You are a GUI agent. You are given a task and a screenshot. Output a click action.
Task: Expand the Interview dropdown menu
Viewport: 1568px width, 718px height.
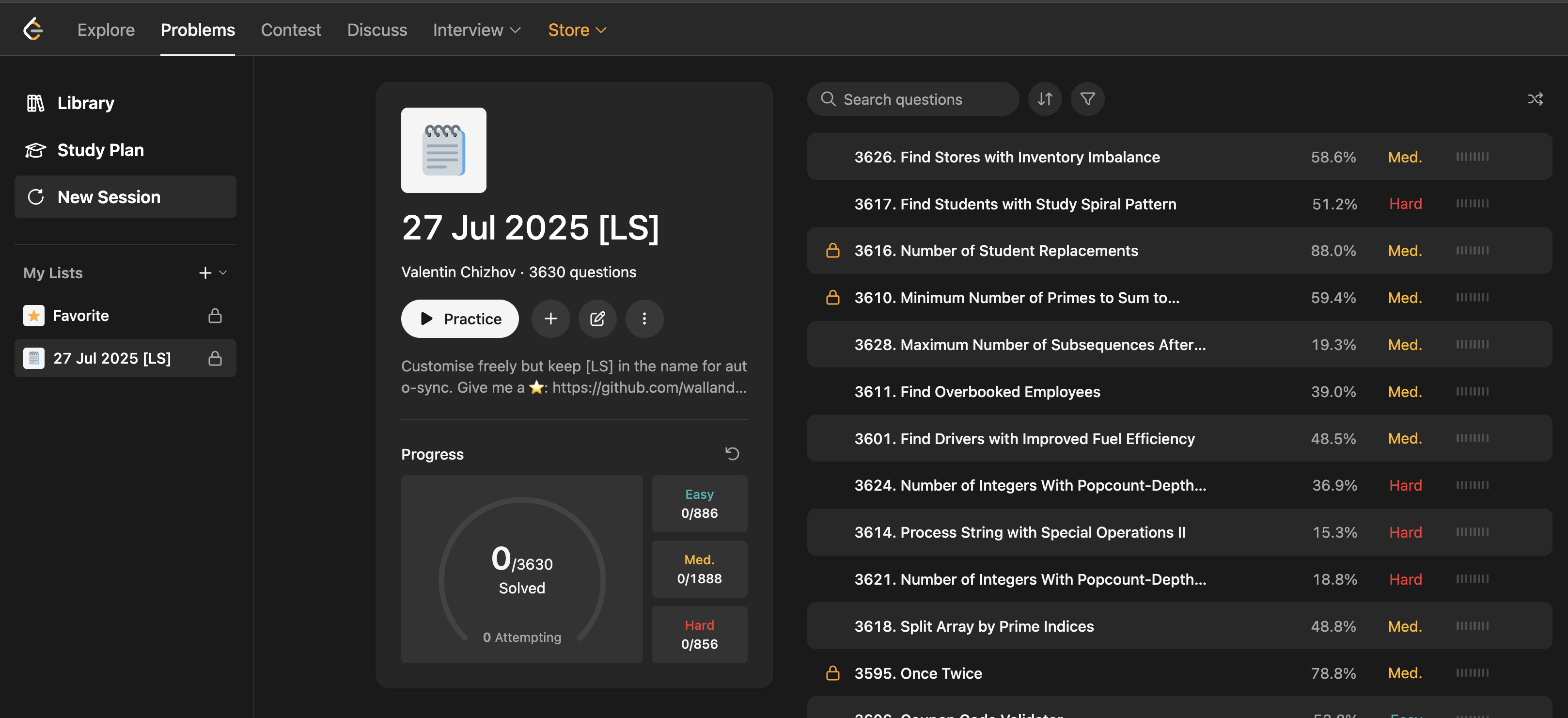click(477, 30)
